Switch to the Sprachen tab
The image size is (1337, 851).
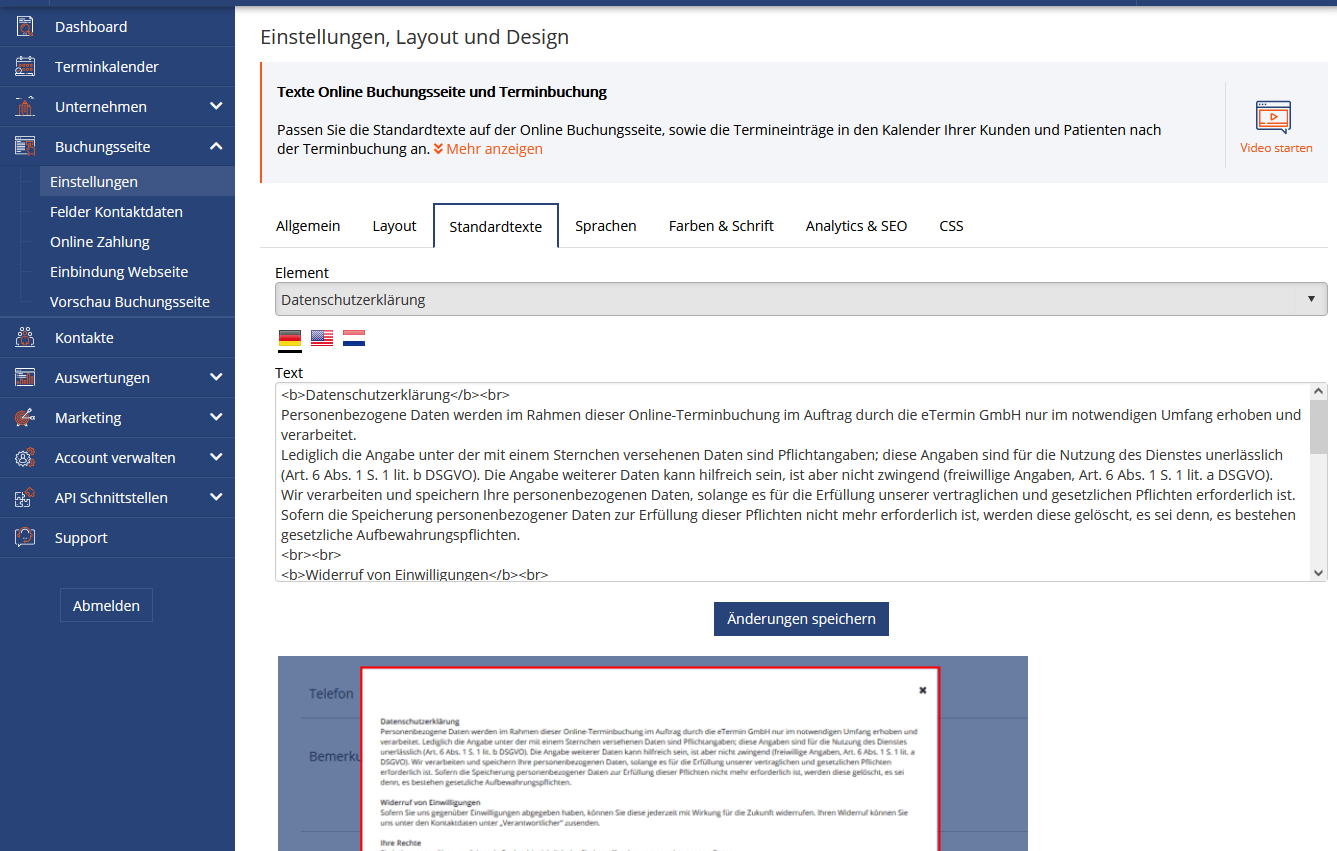pyautogui.click(x=606, y=226)
